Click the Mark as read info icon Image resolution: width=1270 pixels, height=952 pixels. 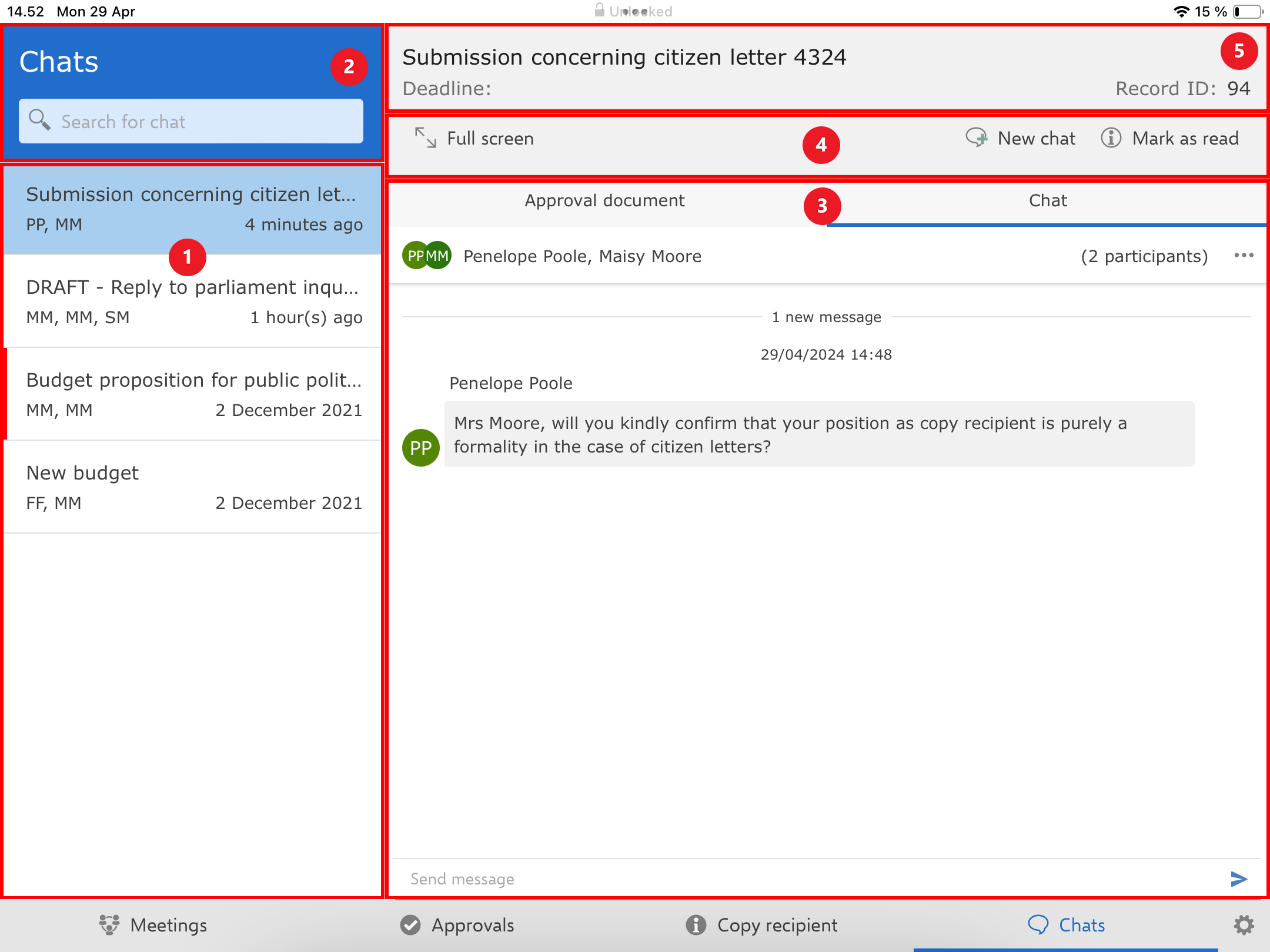pyautogui.click(x=1111, y=138)
